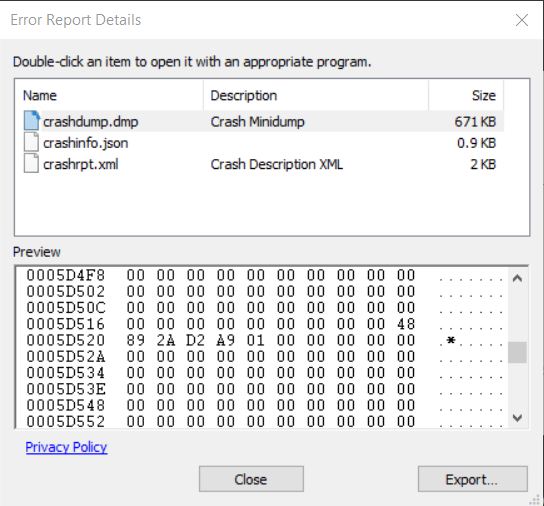The width and height of the screenshot is (544, 506).
Task: Select the crashdump.dmp file icon
Action: 32,121
